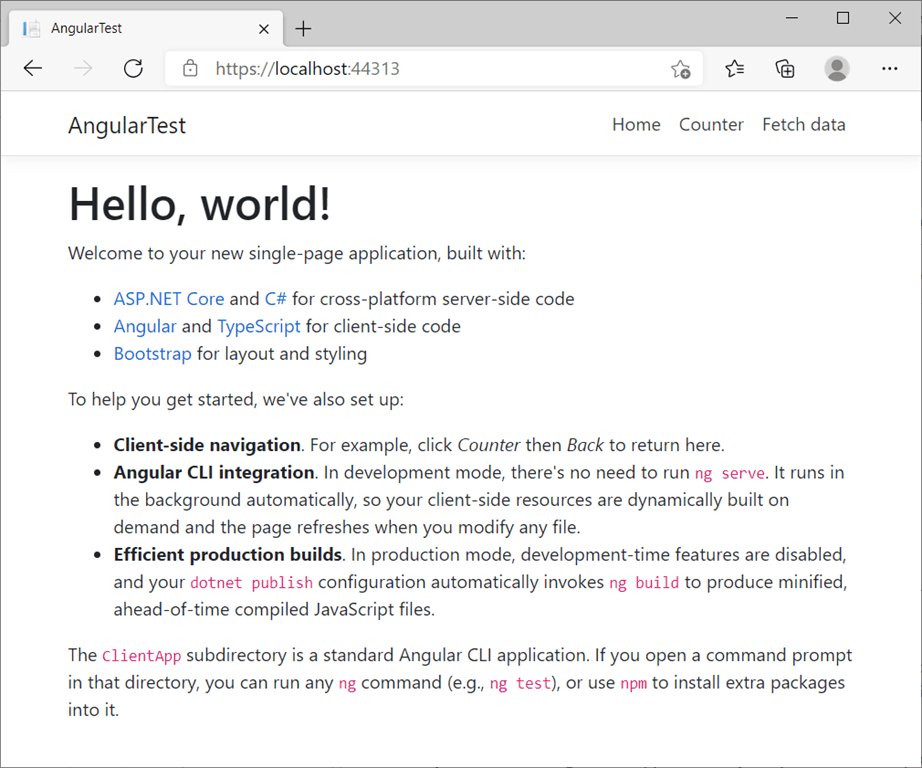Open a new browser tab

(303, 28)
